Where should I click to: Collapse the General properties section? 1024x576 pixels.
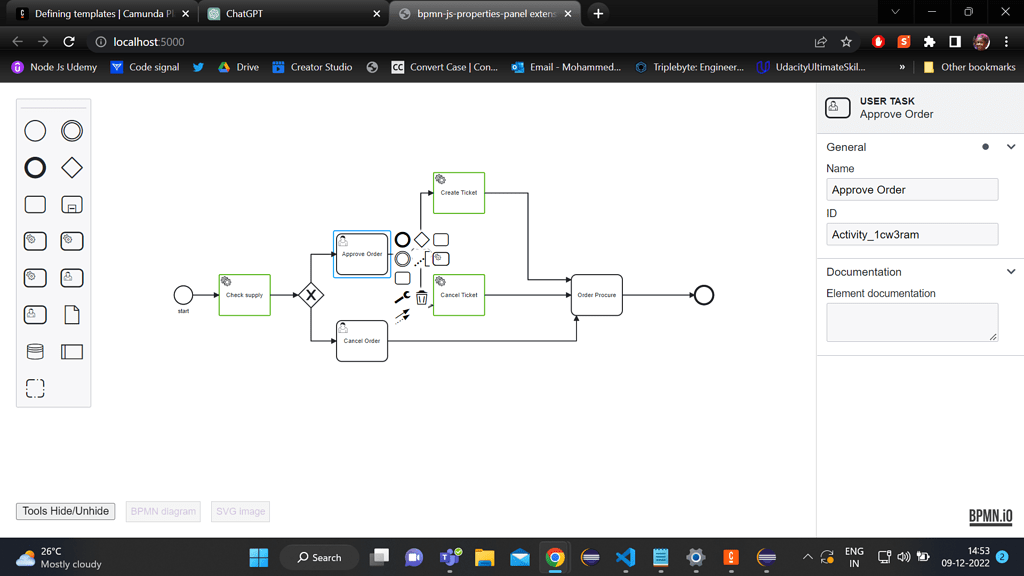[x=1010, y=146]
